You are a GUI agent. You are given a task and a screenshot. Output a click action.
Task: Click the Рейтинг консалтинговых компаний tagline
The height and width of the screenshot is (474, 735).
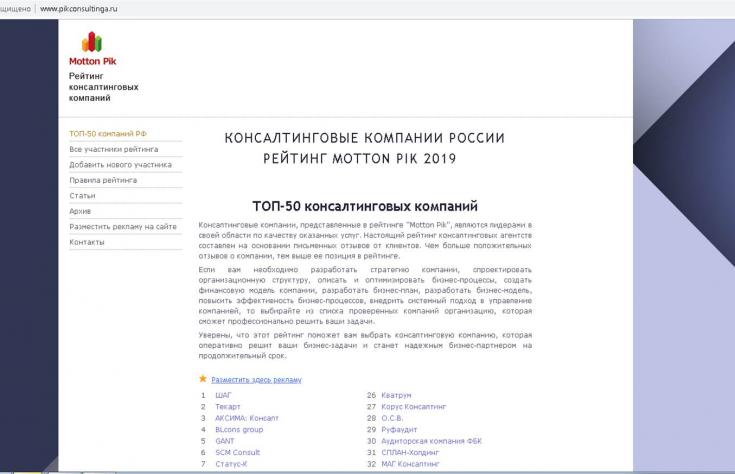click(104, 87)
